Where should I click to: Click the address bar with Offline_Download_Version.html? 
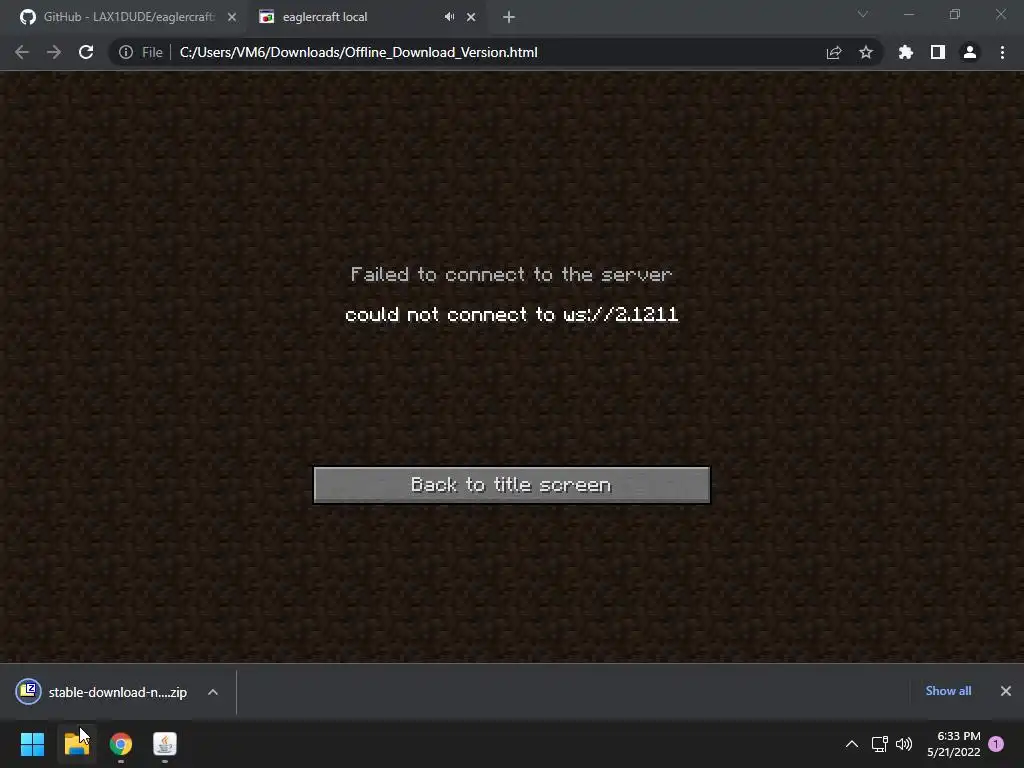click(359, 52)
